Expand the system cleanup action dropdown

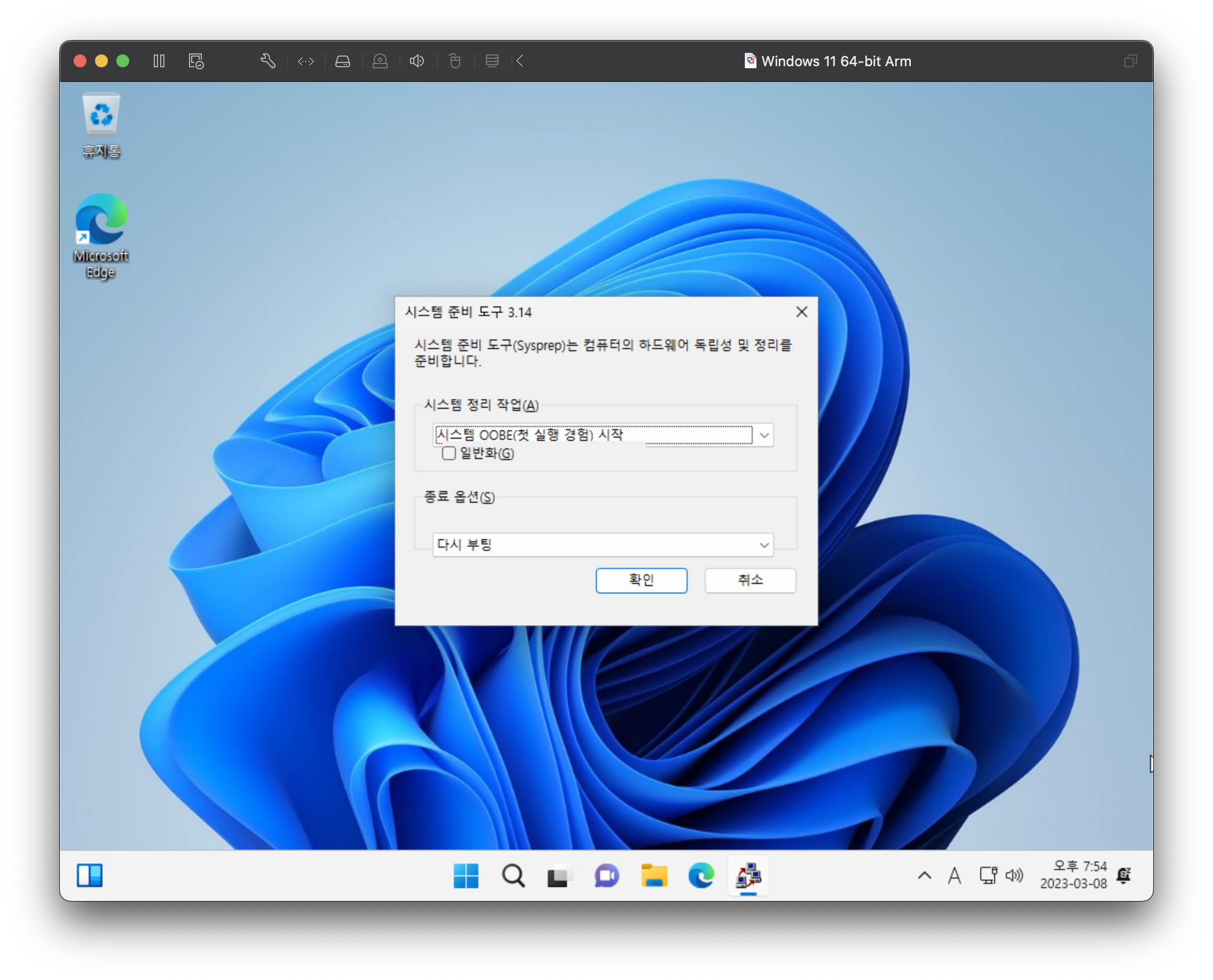[x=764, y=435]
